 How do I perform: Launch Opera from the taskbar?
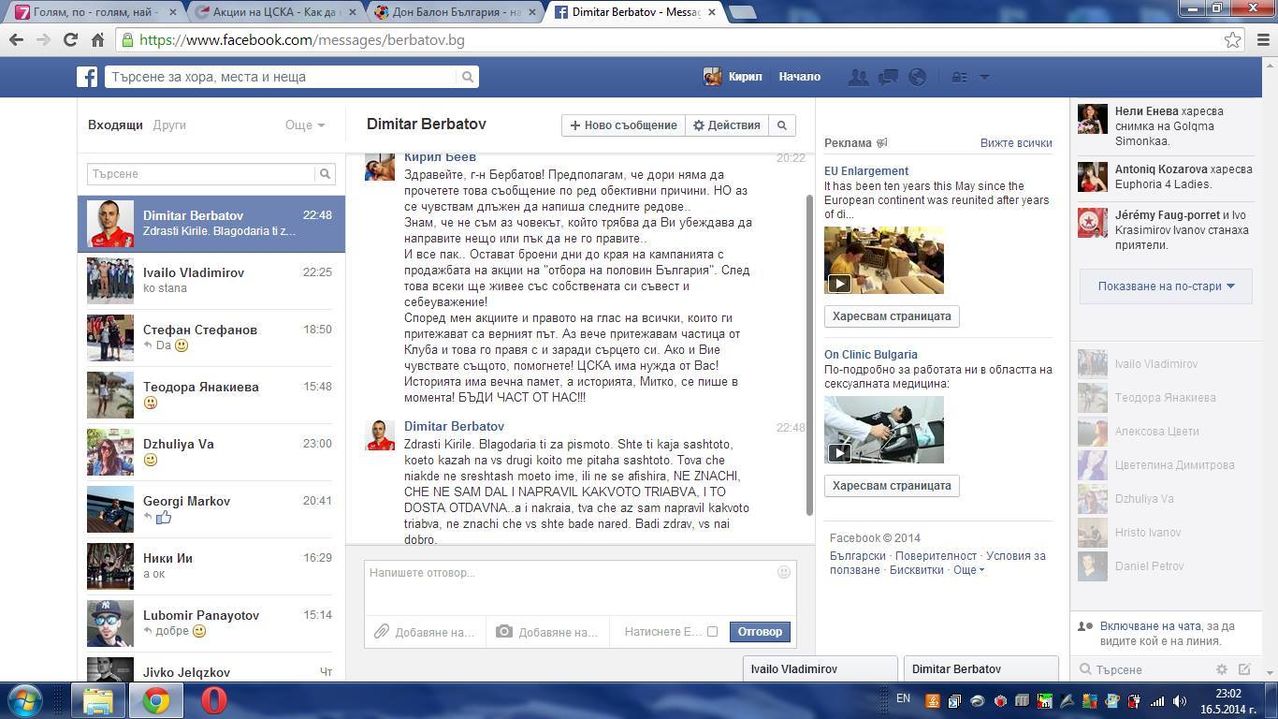(212, 701)
